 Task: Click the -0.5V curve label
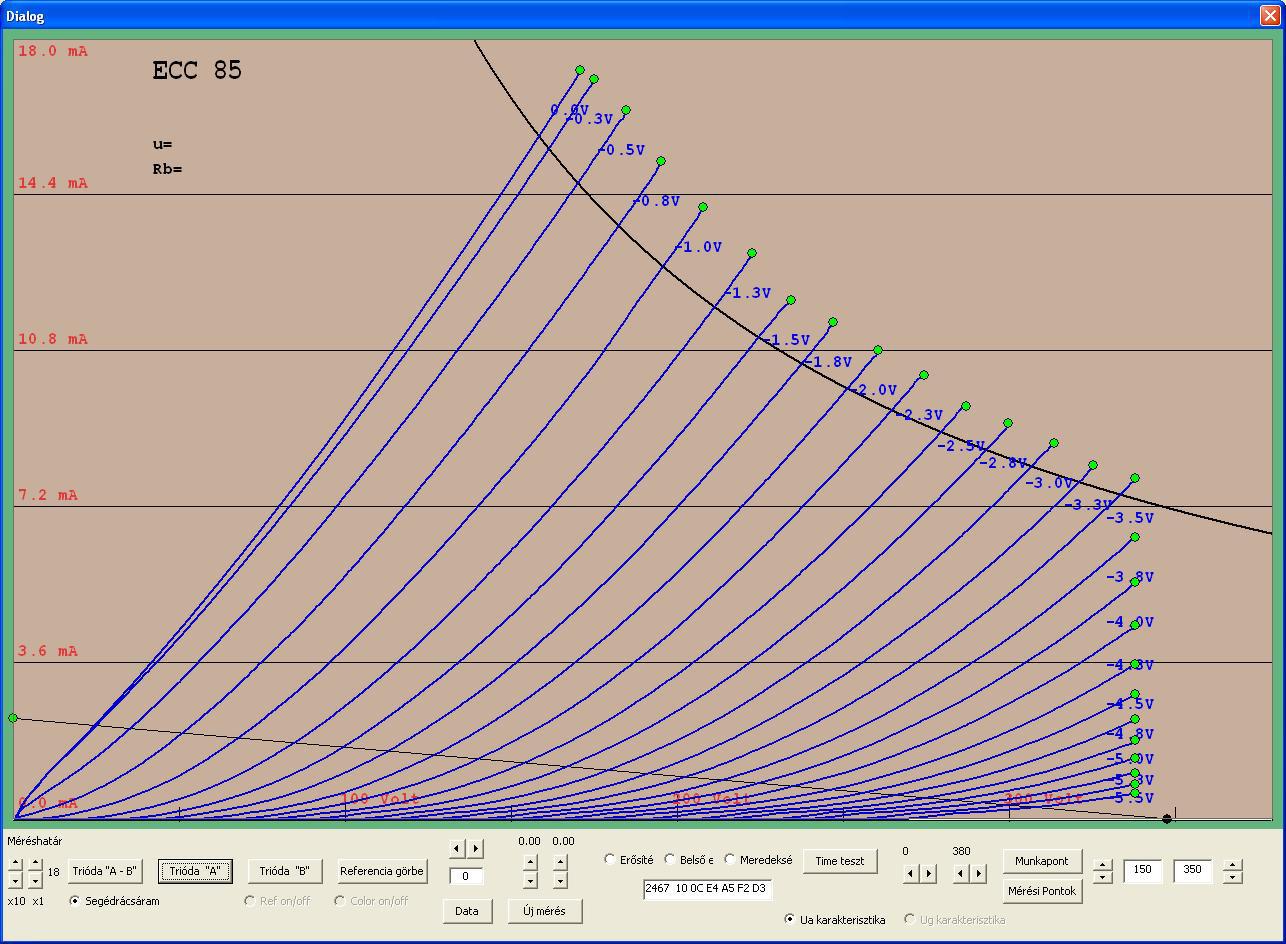click(622, 150)
